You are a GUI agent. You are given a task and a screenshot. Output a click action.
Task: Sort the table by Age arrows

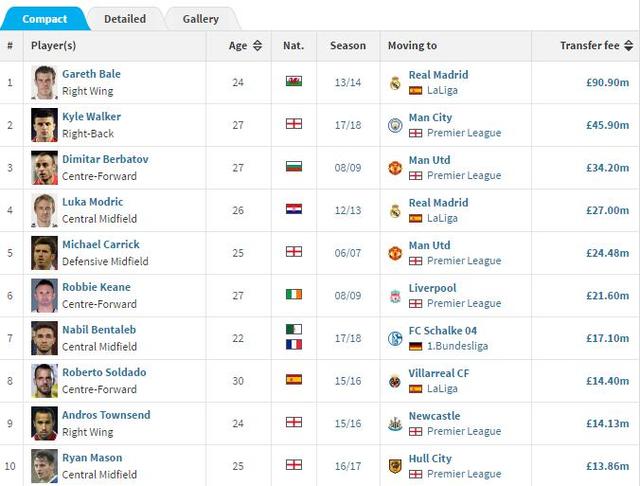[x=258, y=46]
